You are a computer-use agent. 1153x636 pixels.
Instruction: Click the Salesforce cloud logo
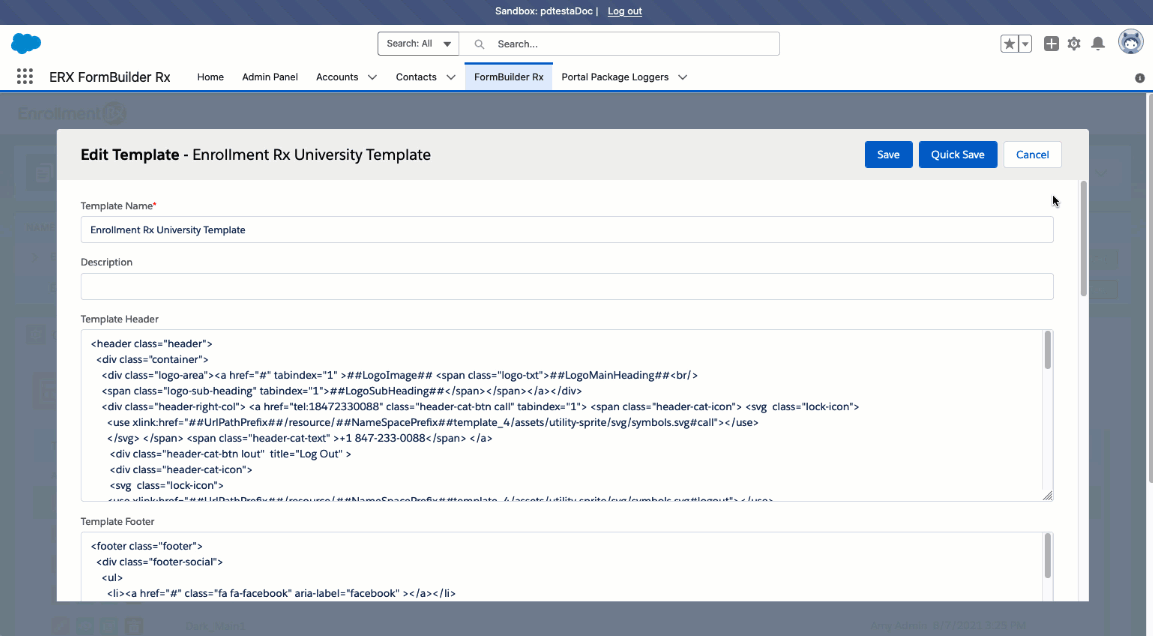26,43
